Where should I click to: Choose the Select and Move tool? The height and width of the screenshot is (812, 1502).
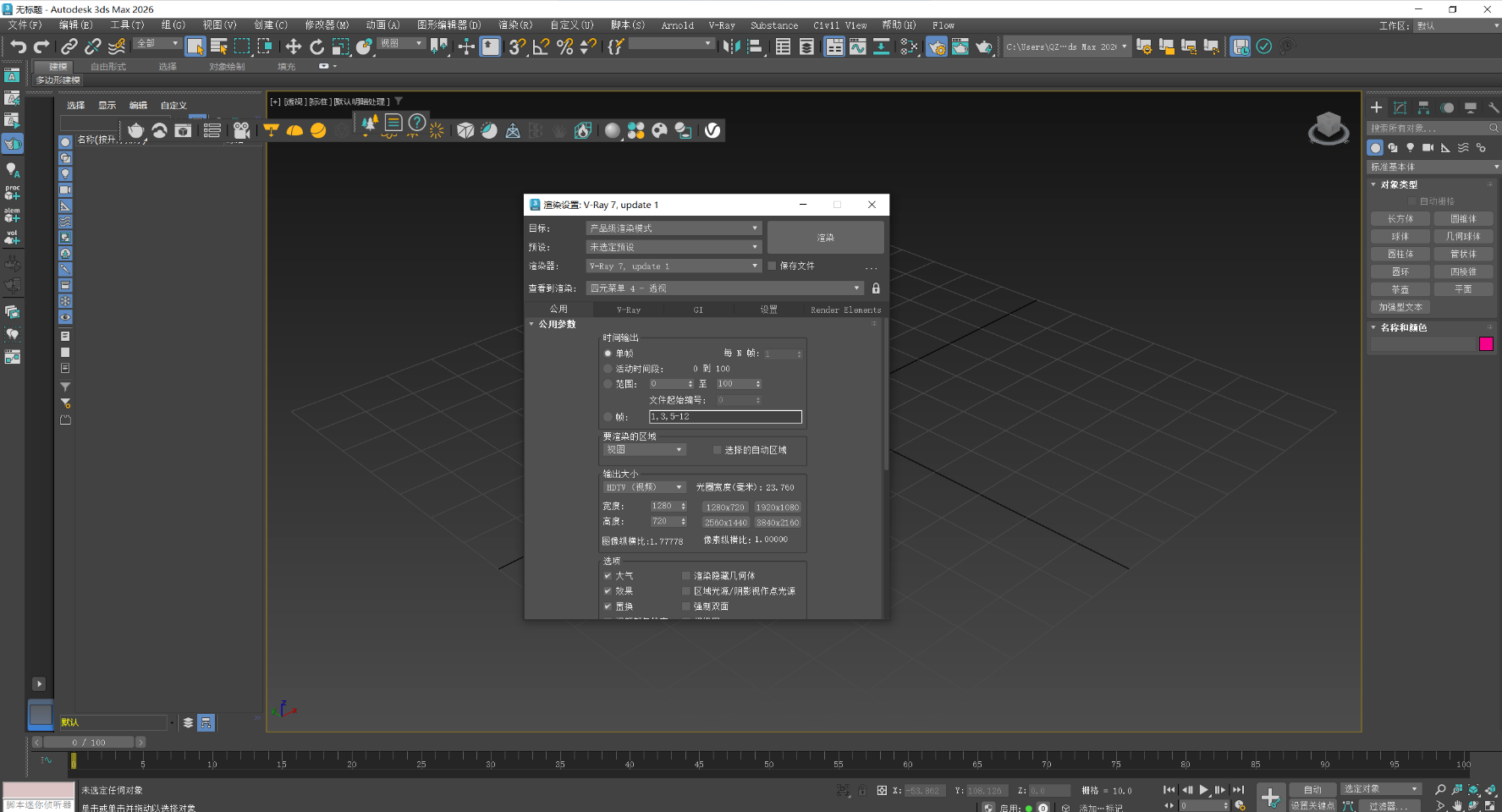[x=293, y=47]
